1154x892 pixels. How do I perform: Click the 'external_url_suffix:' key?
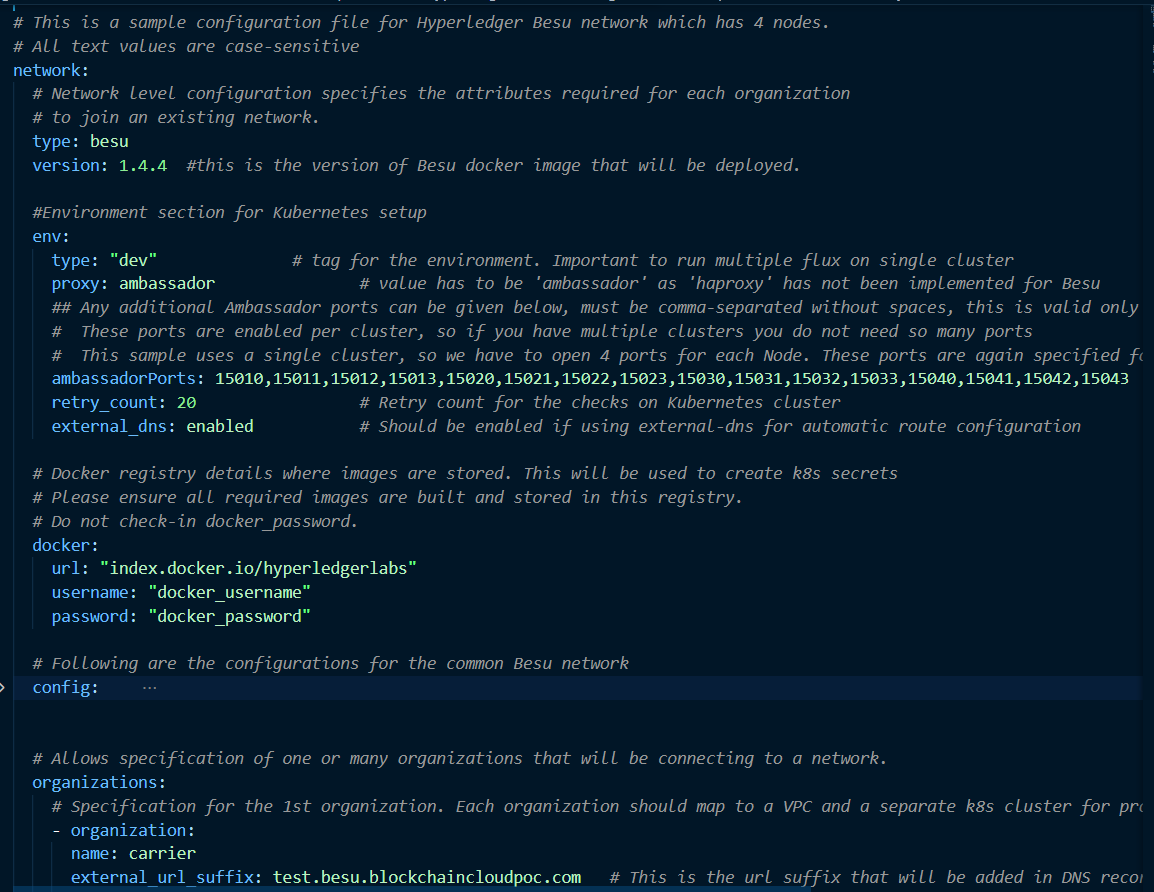tap(167, 877)
